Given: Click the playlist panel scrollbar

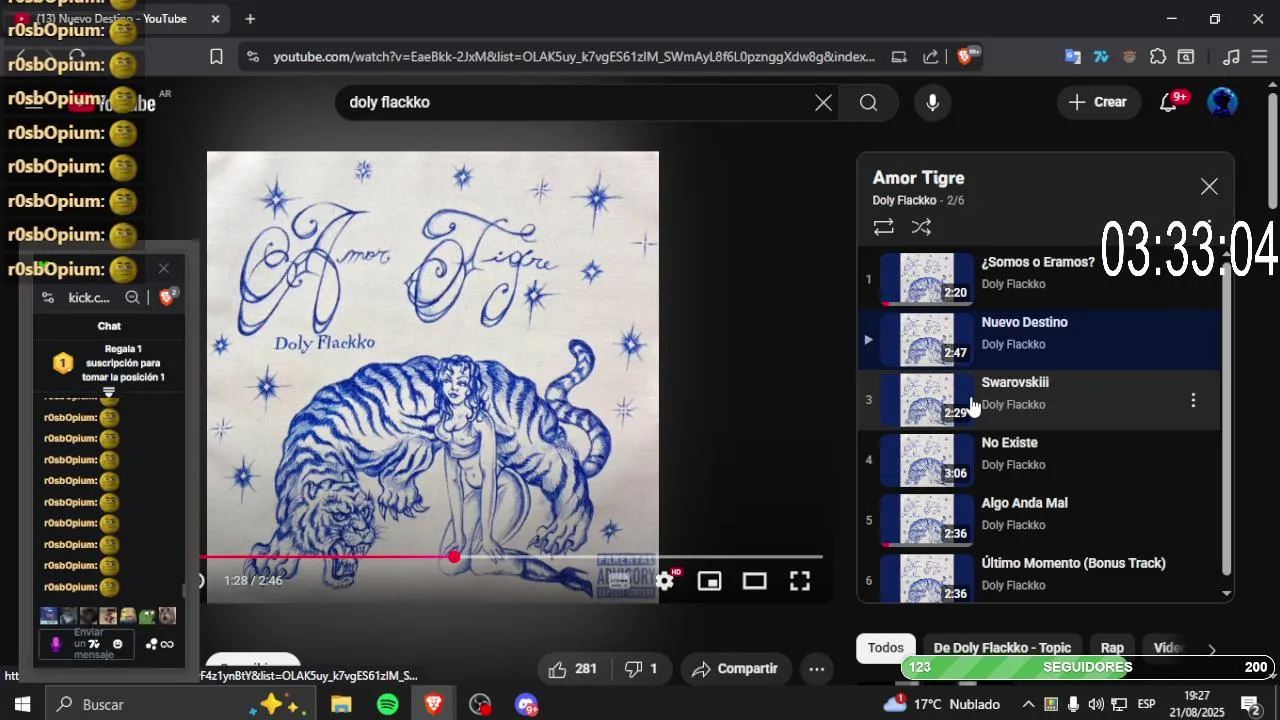Looking at the screenshot, I should click(1227, 420).
